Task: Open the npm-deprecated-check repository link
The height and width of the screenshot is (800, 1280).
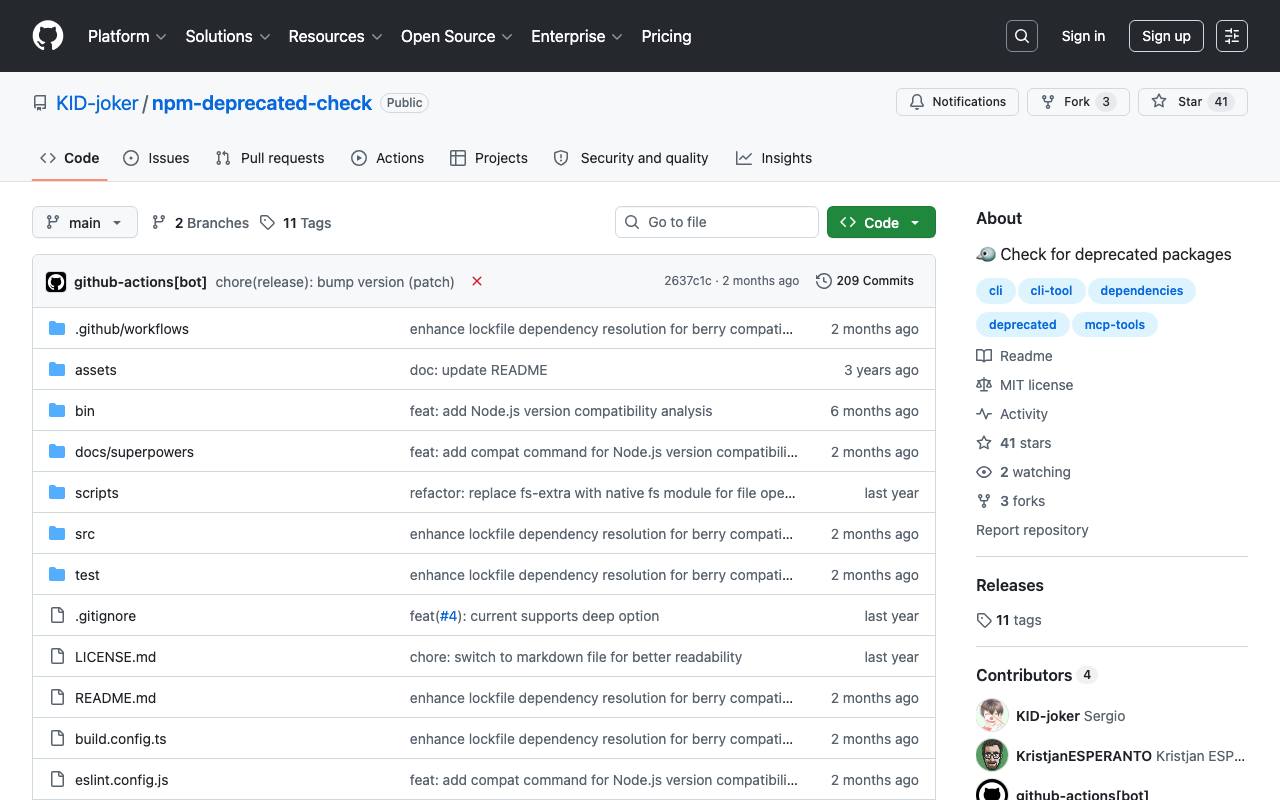Action: tap(262, 103)
